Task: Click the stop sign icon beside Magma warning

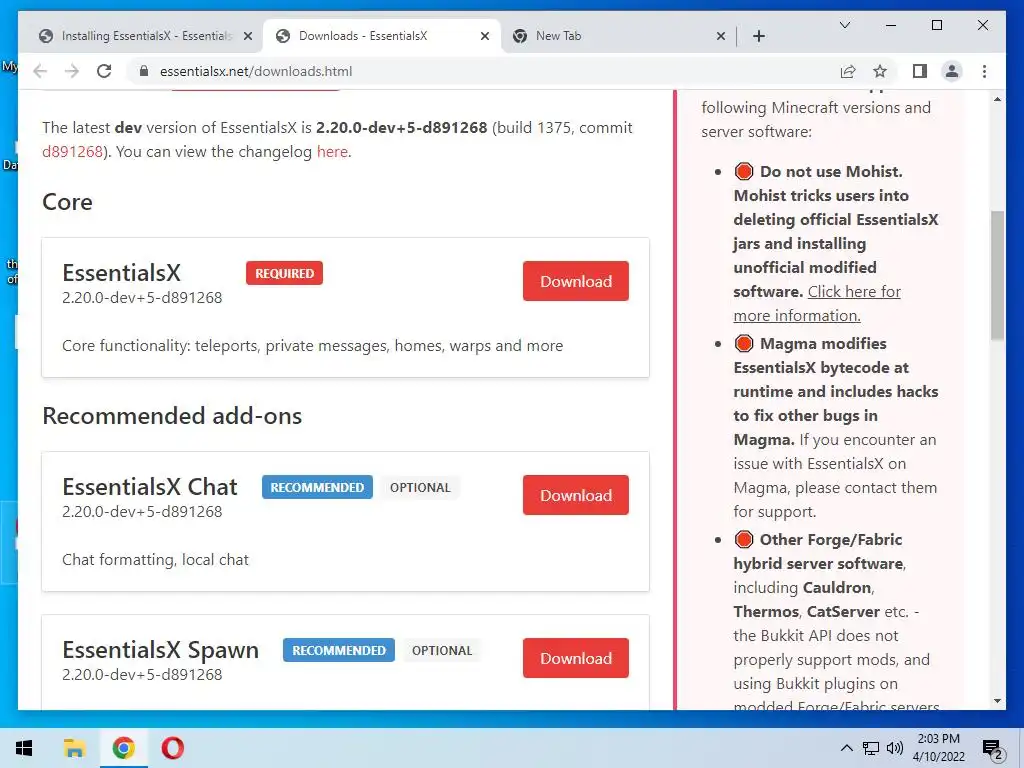Action: (743, 343)
